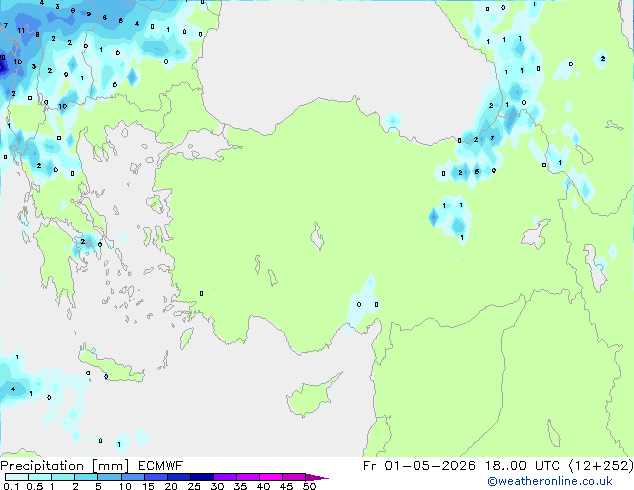Pick the 35–40 mm legend swatch
Image resolution: width=634 pixels, height=490 pixels.
point(248,477)
